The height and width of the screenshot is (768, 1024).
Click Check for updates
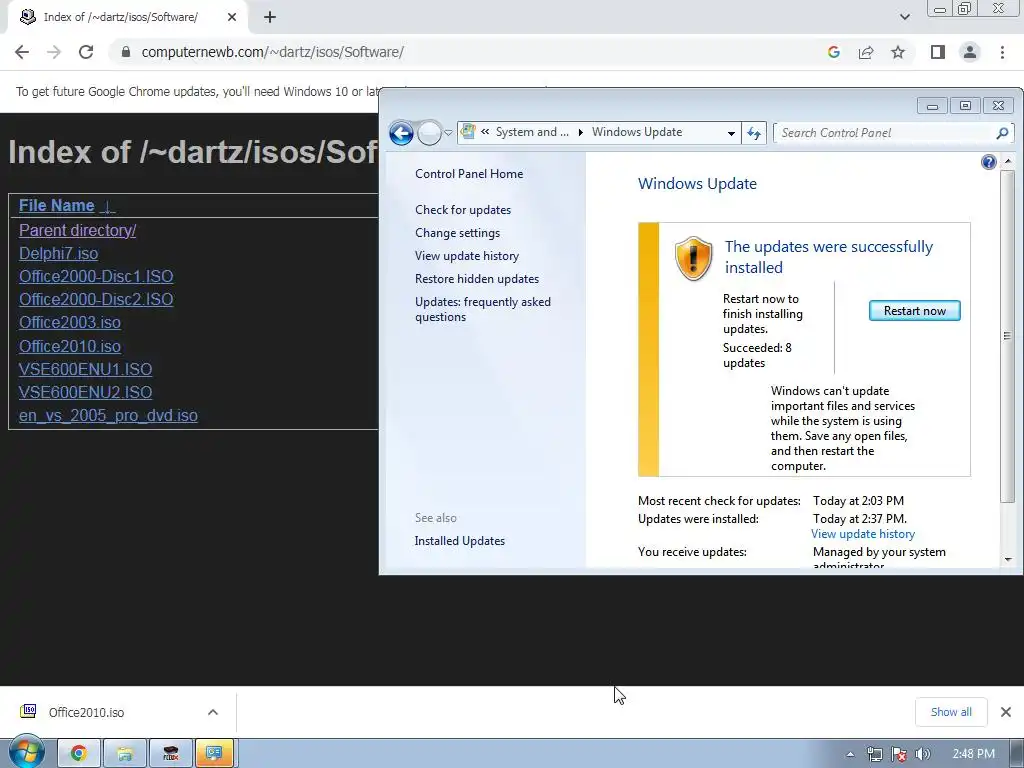click(x=463, y=210)
